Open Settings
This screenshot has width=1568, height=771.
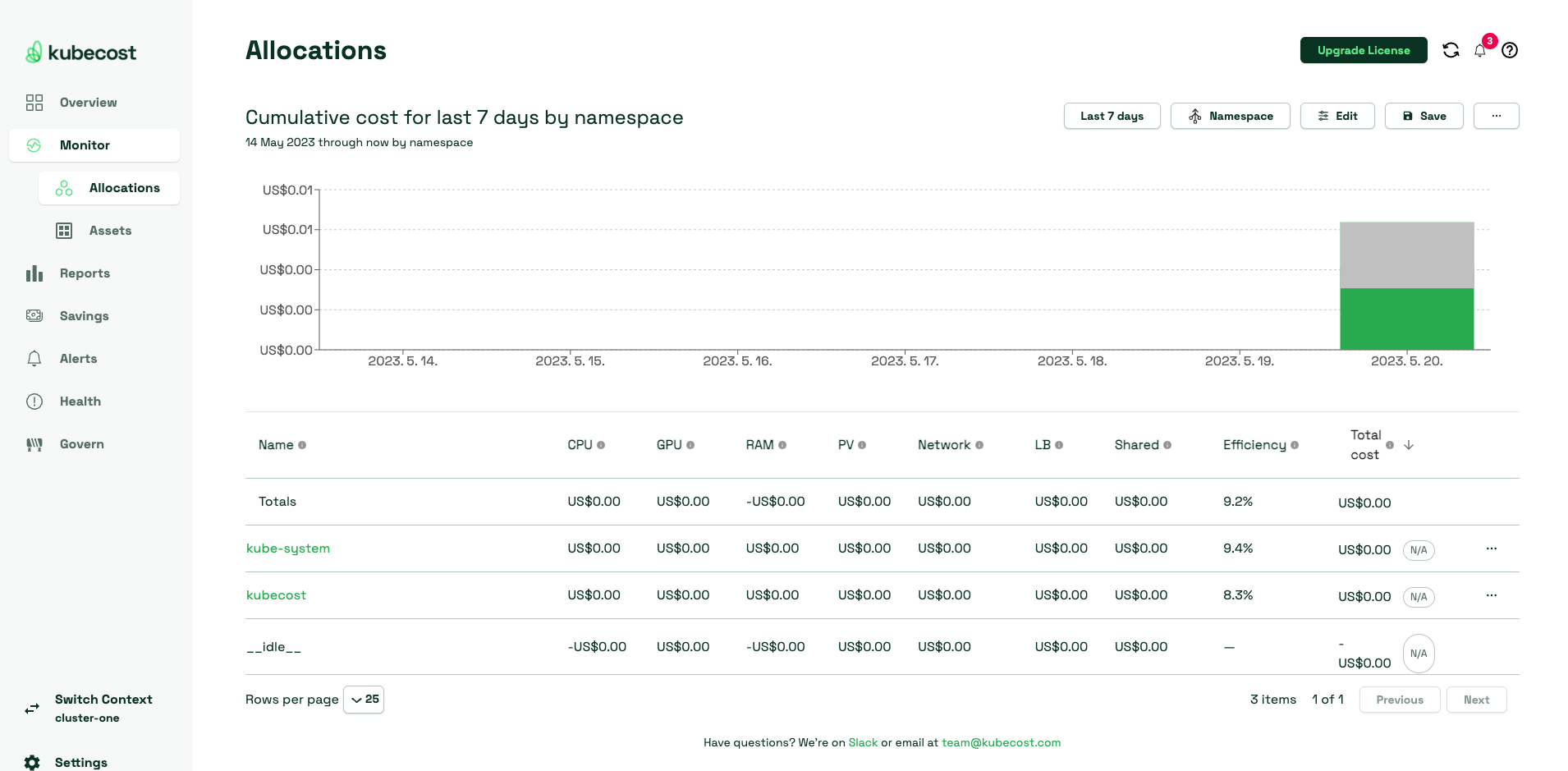click(80, 763)
